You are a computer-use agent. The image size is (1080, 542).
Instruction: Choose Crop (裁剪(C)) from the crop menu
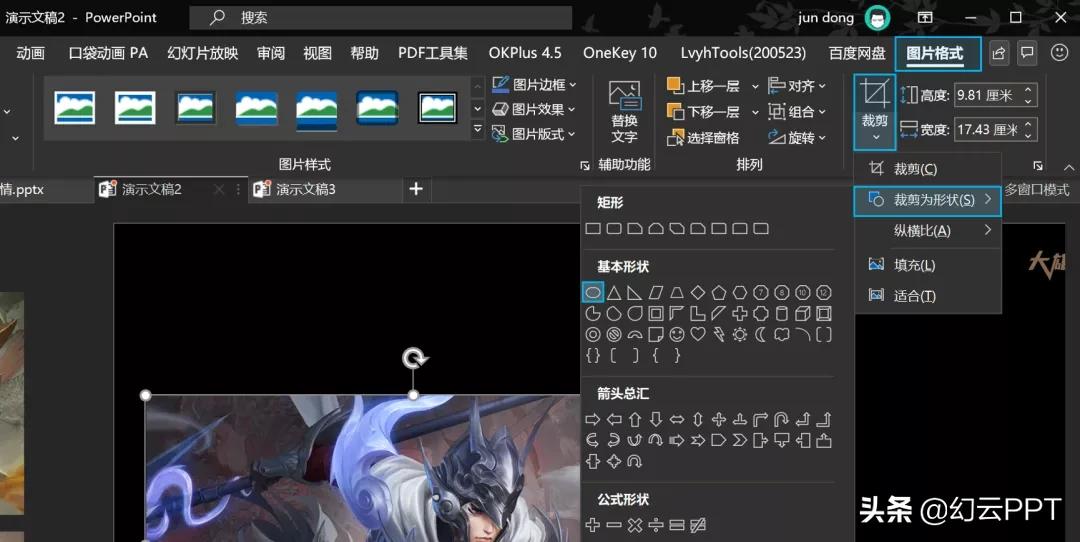pyautogui.click(x=927, y=169)
